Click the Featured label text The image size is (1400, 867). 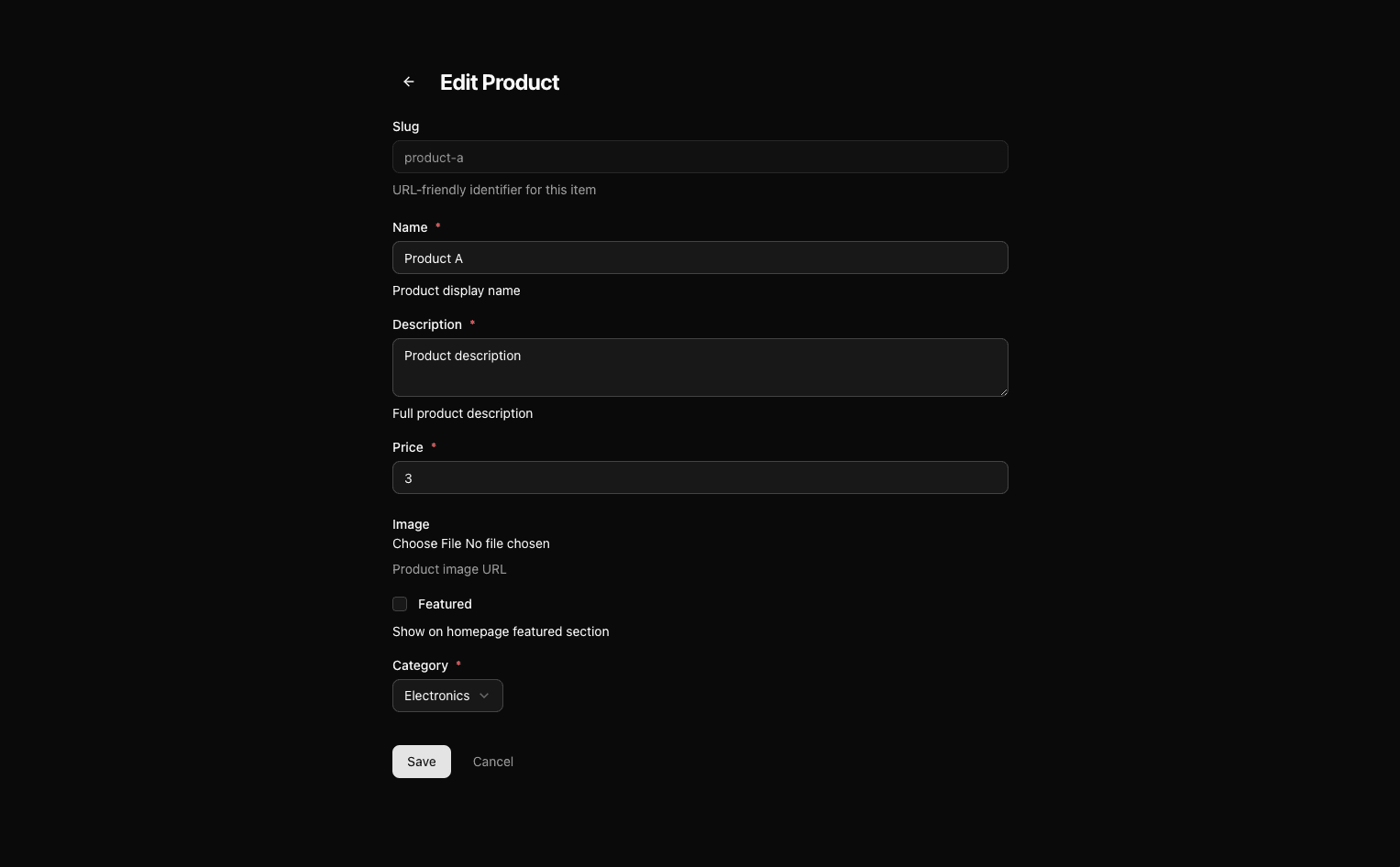[445, 604]
